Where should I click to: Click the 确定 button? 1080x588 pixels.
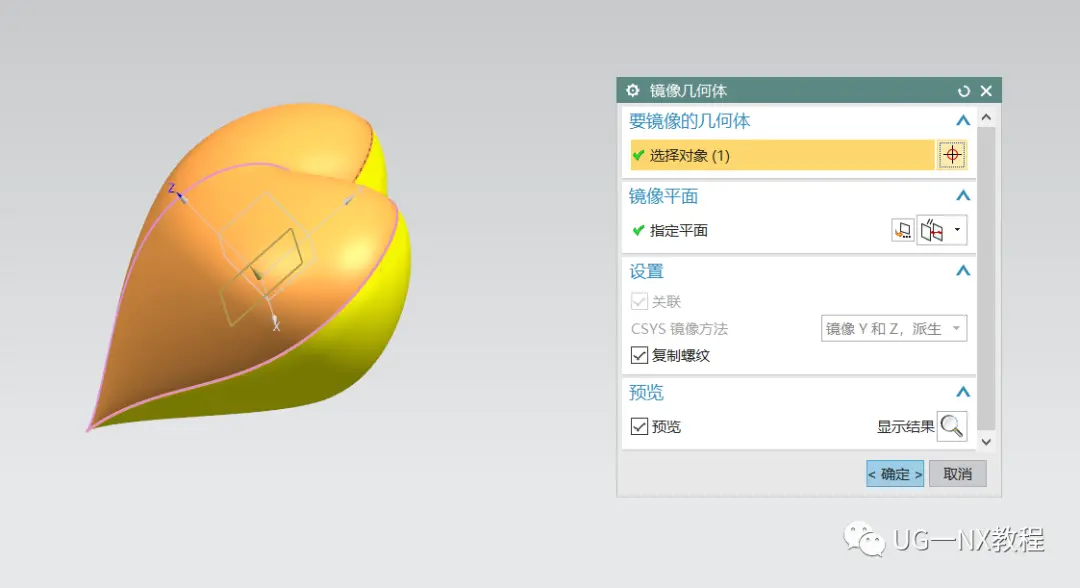895,474
